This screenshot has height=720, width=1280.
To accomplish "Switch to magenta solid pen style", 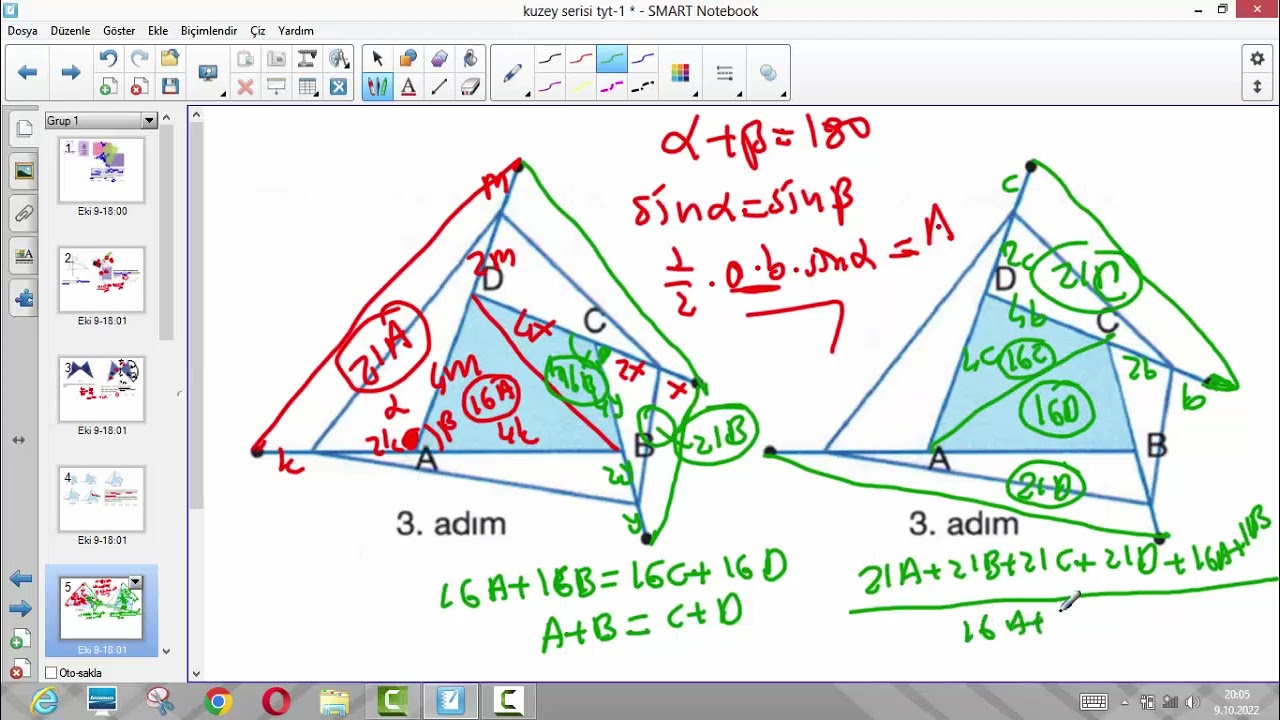I will 550,87.
